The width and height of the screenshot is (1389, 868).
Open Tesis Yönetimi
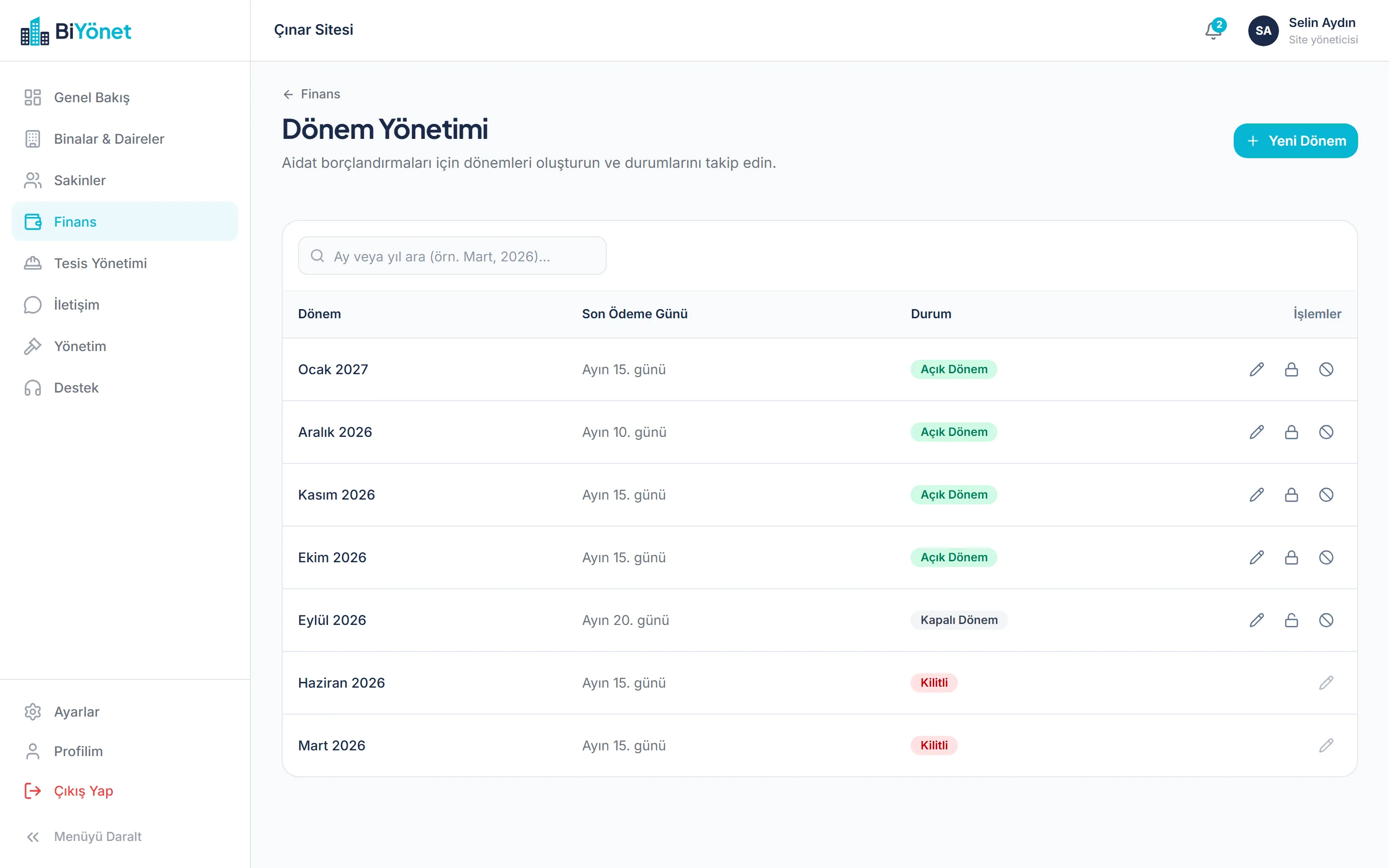pos(124,263)
